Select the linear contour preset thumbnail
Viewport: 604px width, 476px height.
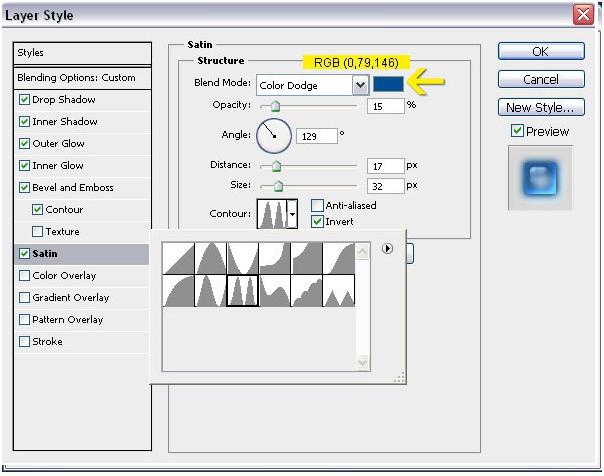(x=178, y=258)
